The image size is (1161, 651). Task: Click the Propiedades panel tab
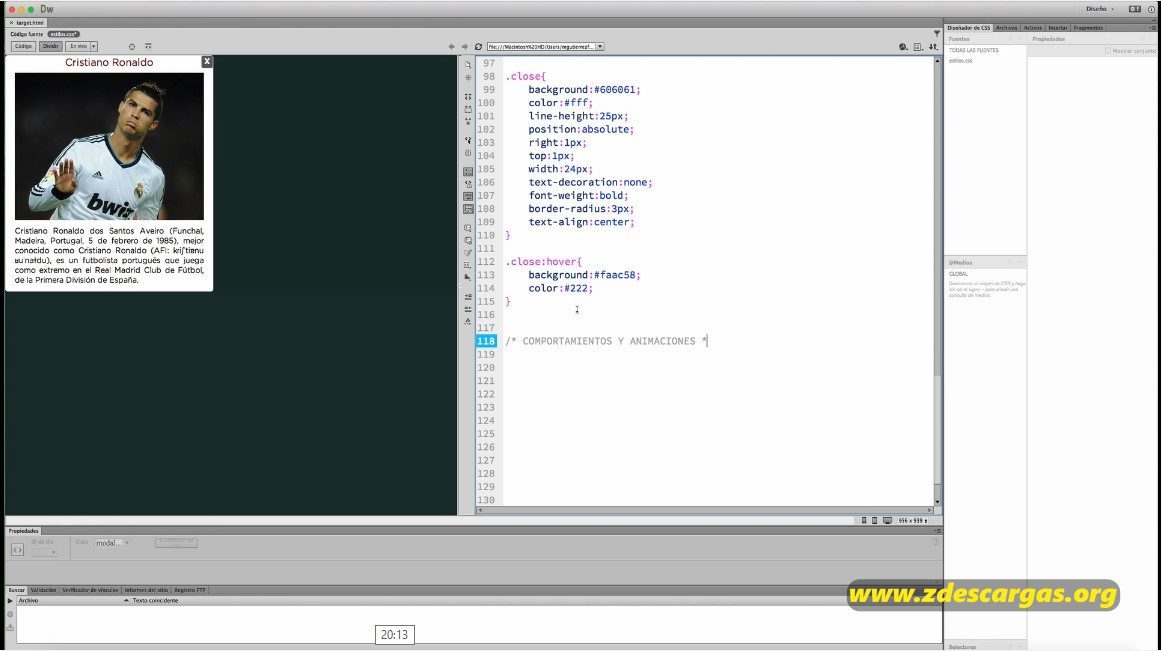point(23,531)
